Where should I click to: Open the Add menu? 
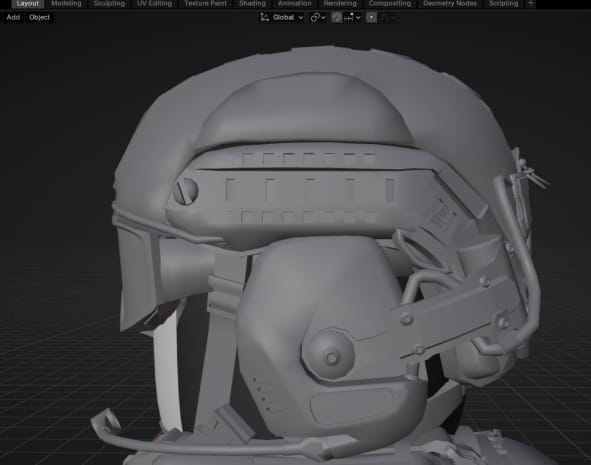click(13, 17)
